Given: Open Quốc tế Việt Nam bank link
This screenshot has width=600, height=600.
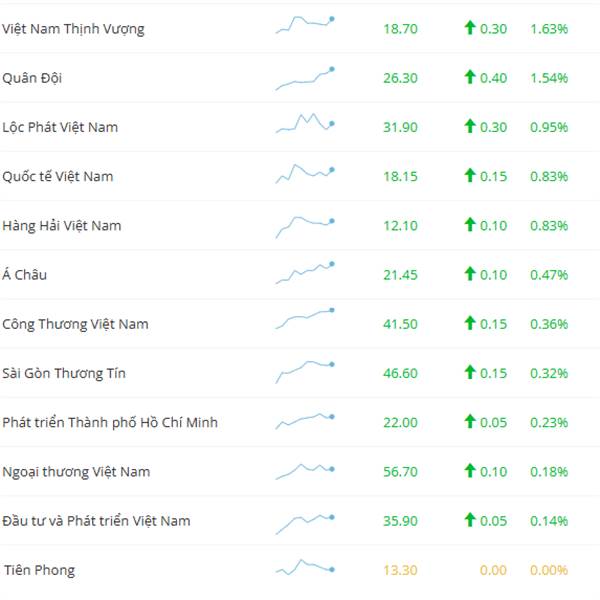Looking at the screenshot, I should click(x=58, y=176).
